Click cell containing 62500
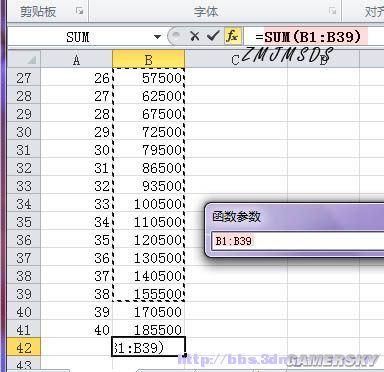 point(149,96)
